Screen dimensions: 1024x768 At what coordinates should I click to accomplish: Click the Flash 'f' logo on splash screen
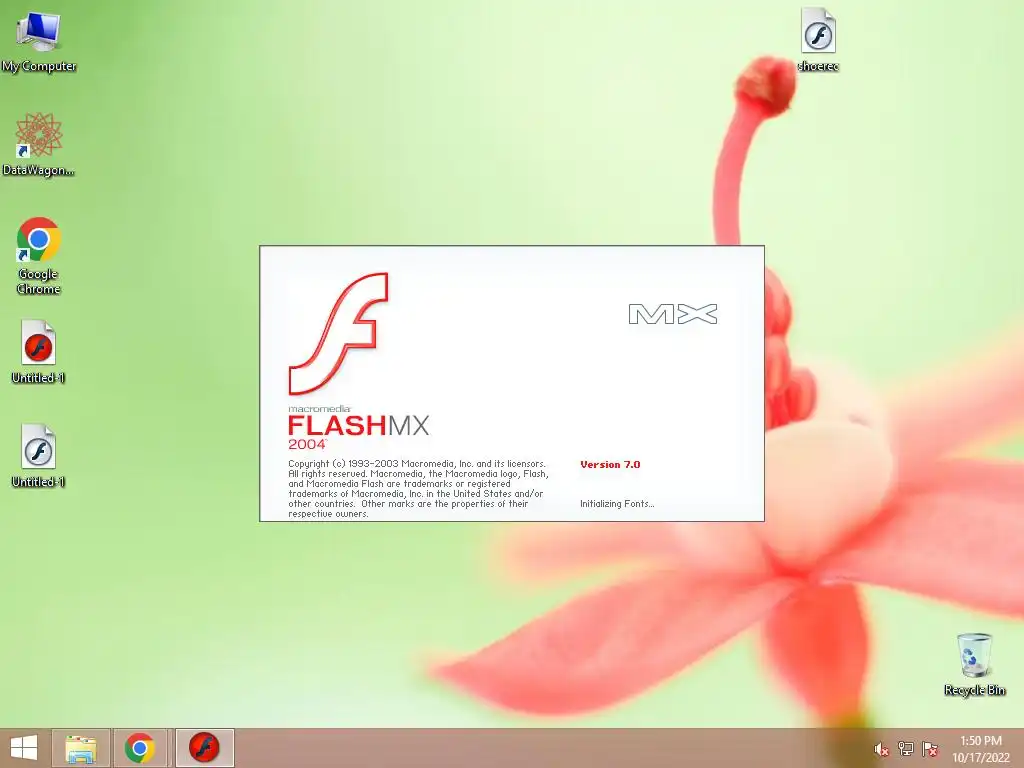click(x=338, y=334)
